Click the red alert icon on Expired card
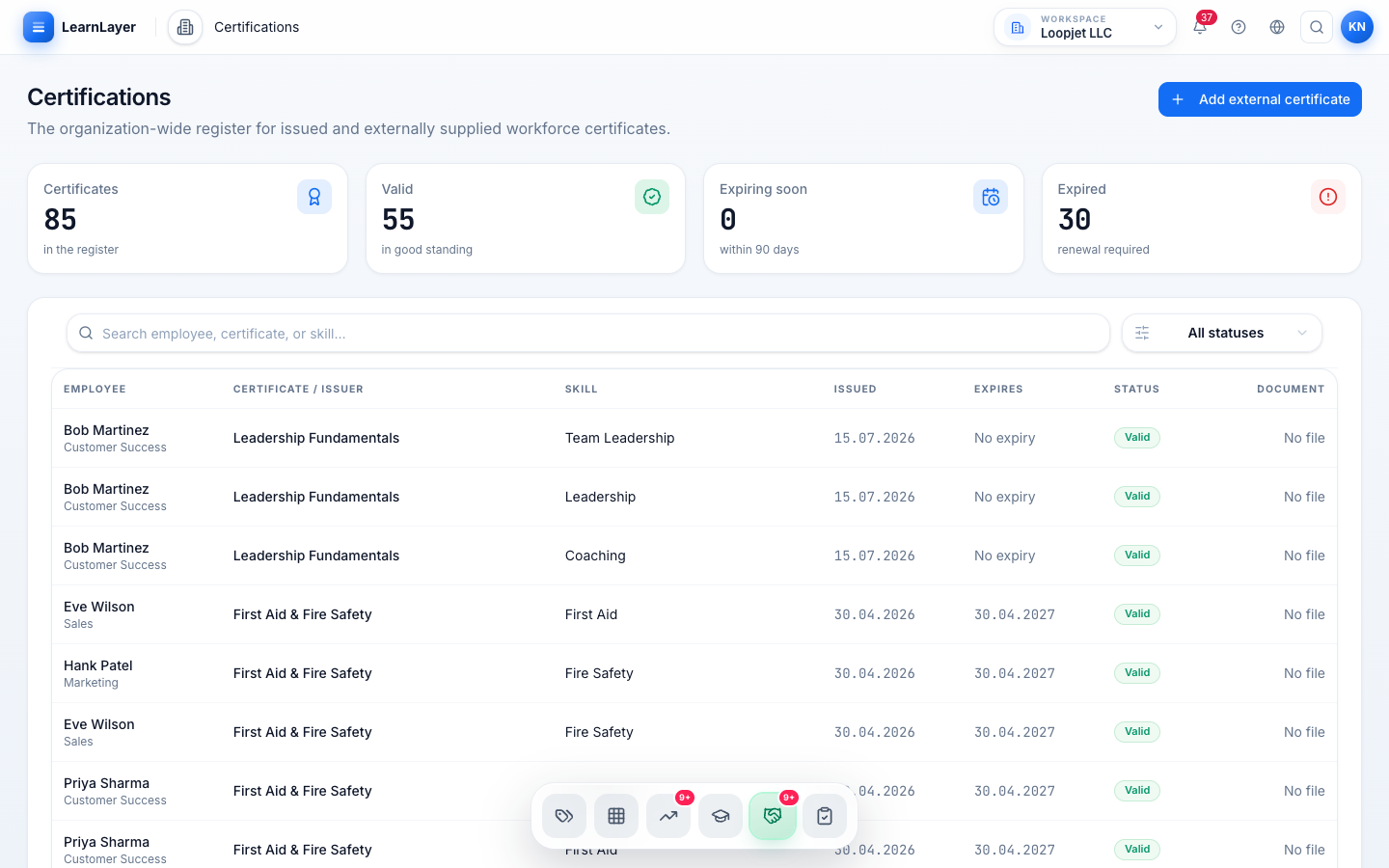The width and height of the screenshot is (1389, 868). pyautogui.click(x=1328, y=197)
